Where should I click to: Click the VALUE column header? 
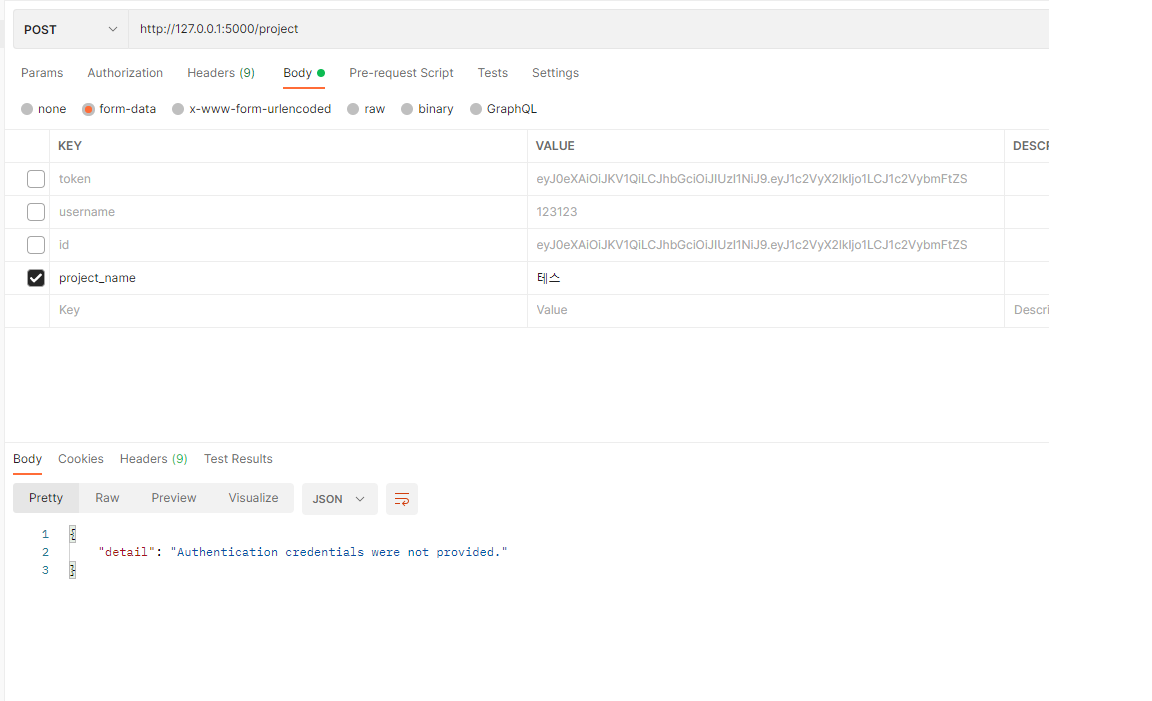tap(555, 145)
